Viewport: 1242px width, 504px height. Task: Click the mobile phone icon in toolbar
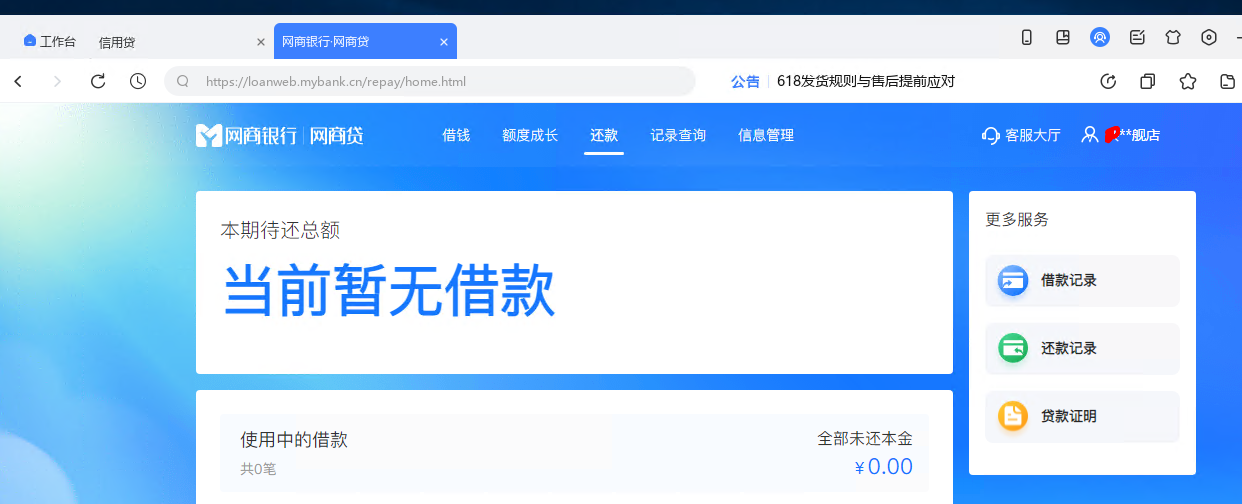1026,37
